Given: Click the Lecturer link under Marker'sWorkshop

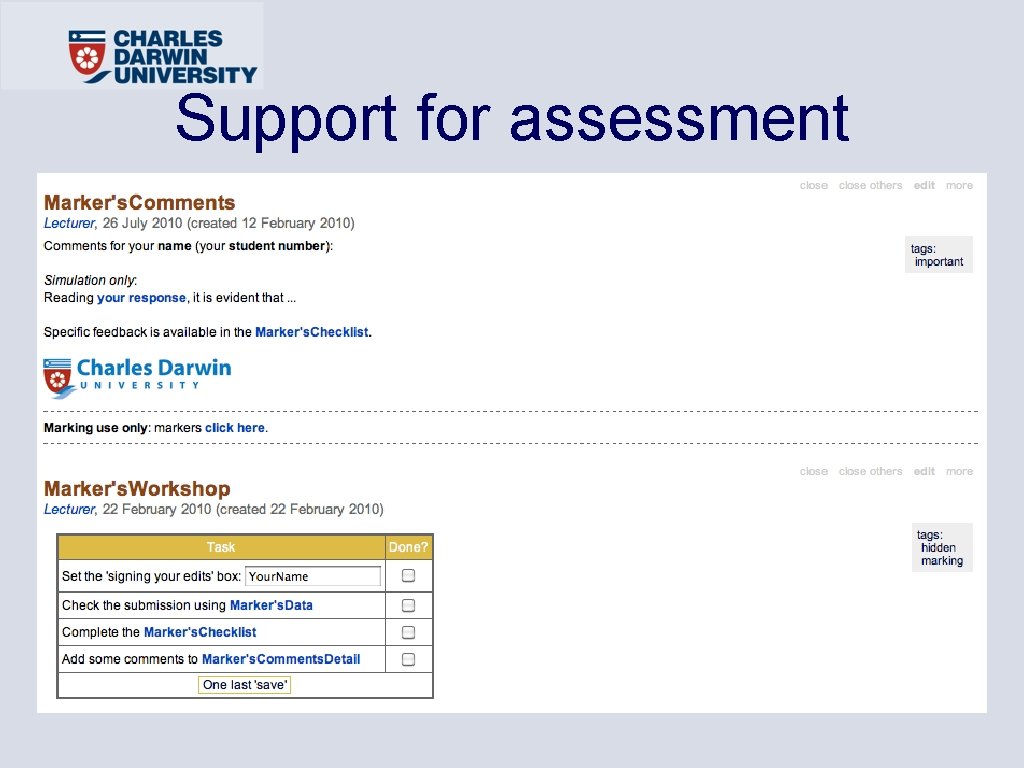Looking at the screenshot, I should pyautogui.click(x=69, y=509).
